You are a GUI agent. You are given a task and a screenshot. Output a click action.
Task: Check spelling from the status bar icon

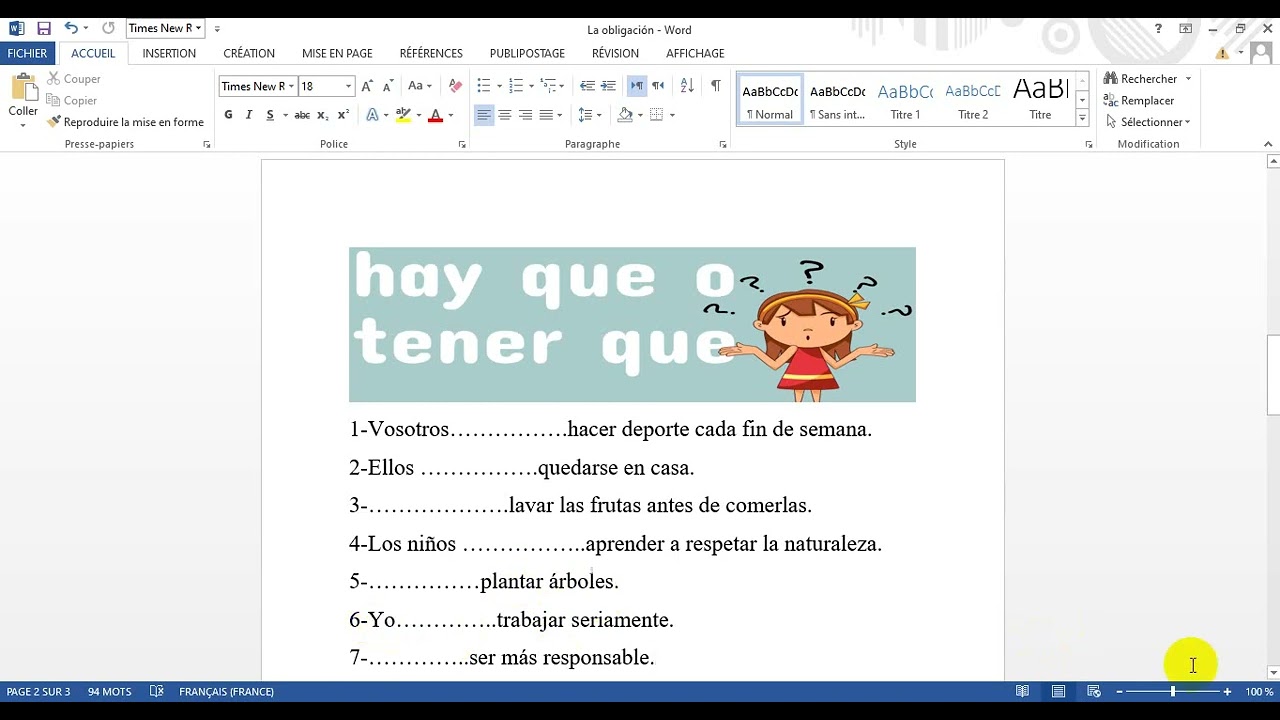click(x=156, y=691)
